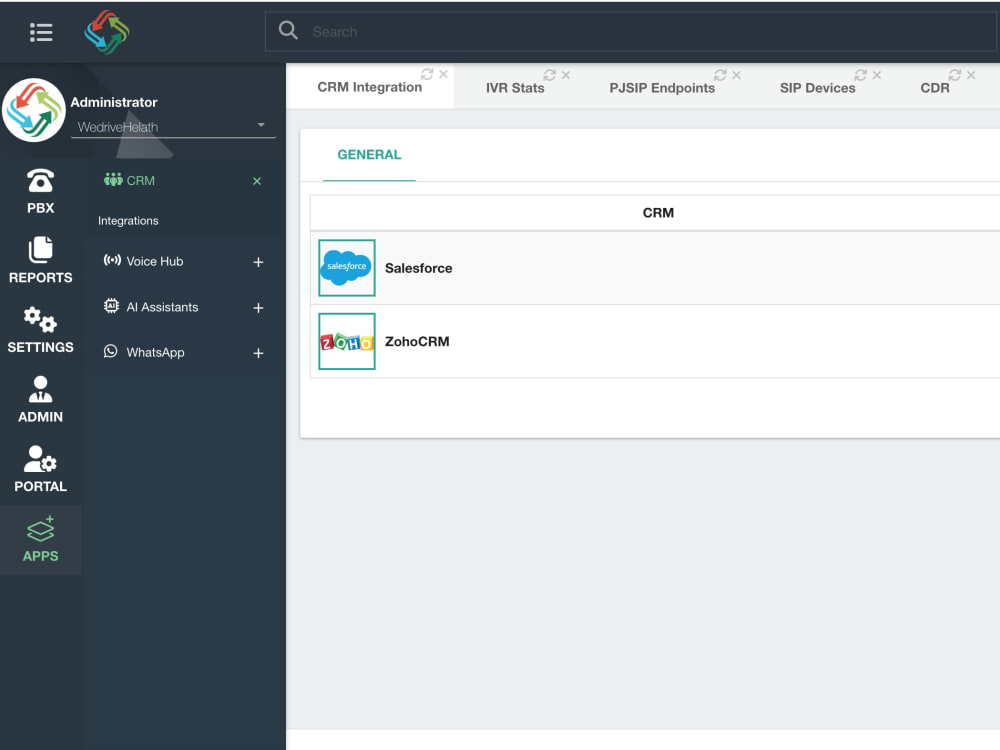The width and height of the screenshot is (1000, 750).
Task: Click the Voice Hub menu label
Action: 154,261
